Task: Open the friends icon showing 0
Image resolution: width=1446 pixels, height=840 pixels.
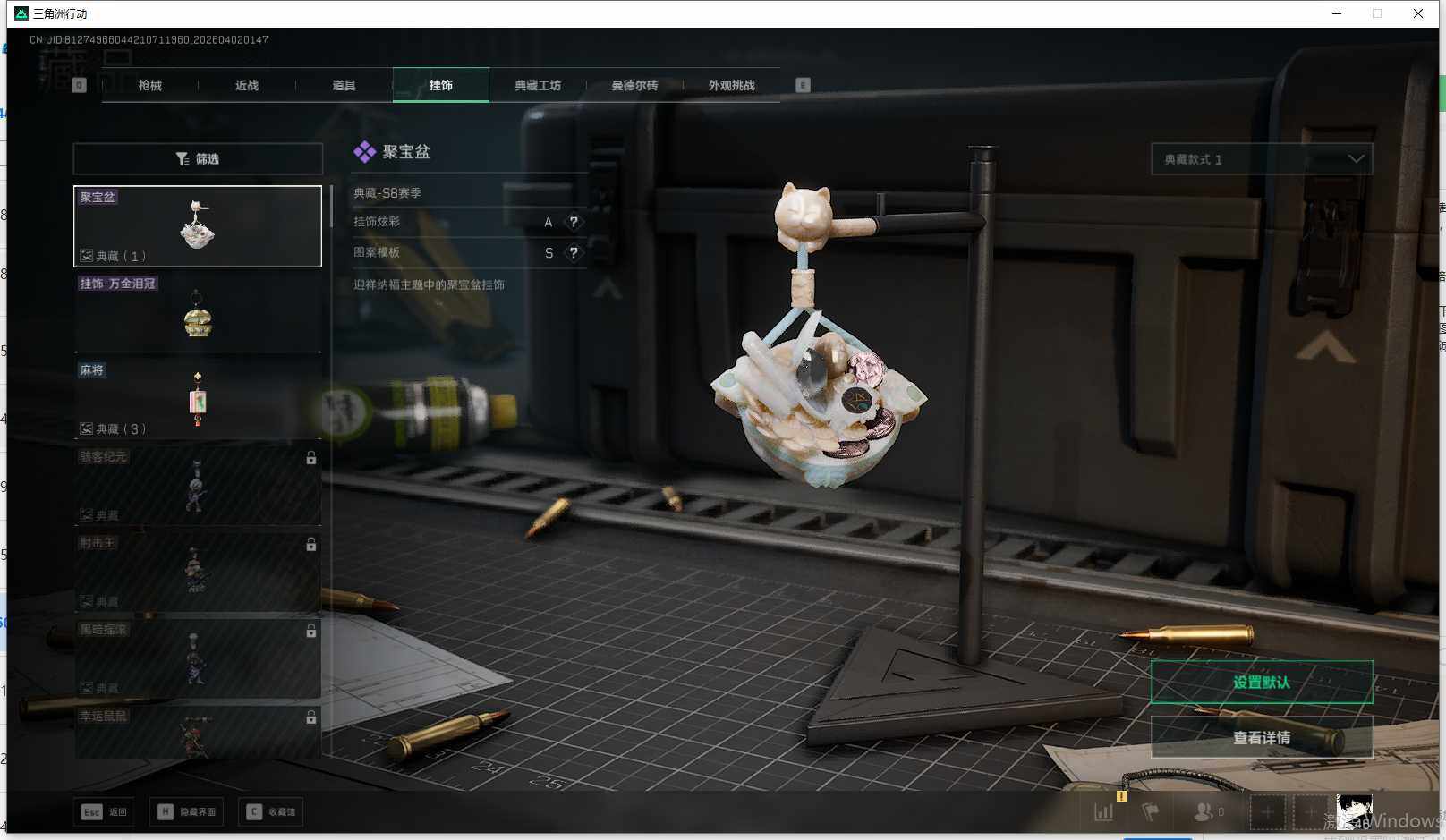Action: pos(1209,812)
